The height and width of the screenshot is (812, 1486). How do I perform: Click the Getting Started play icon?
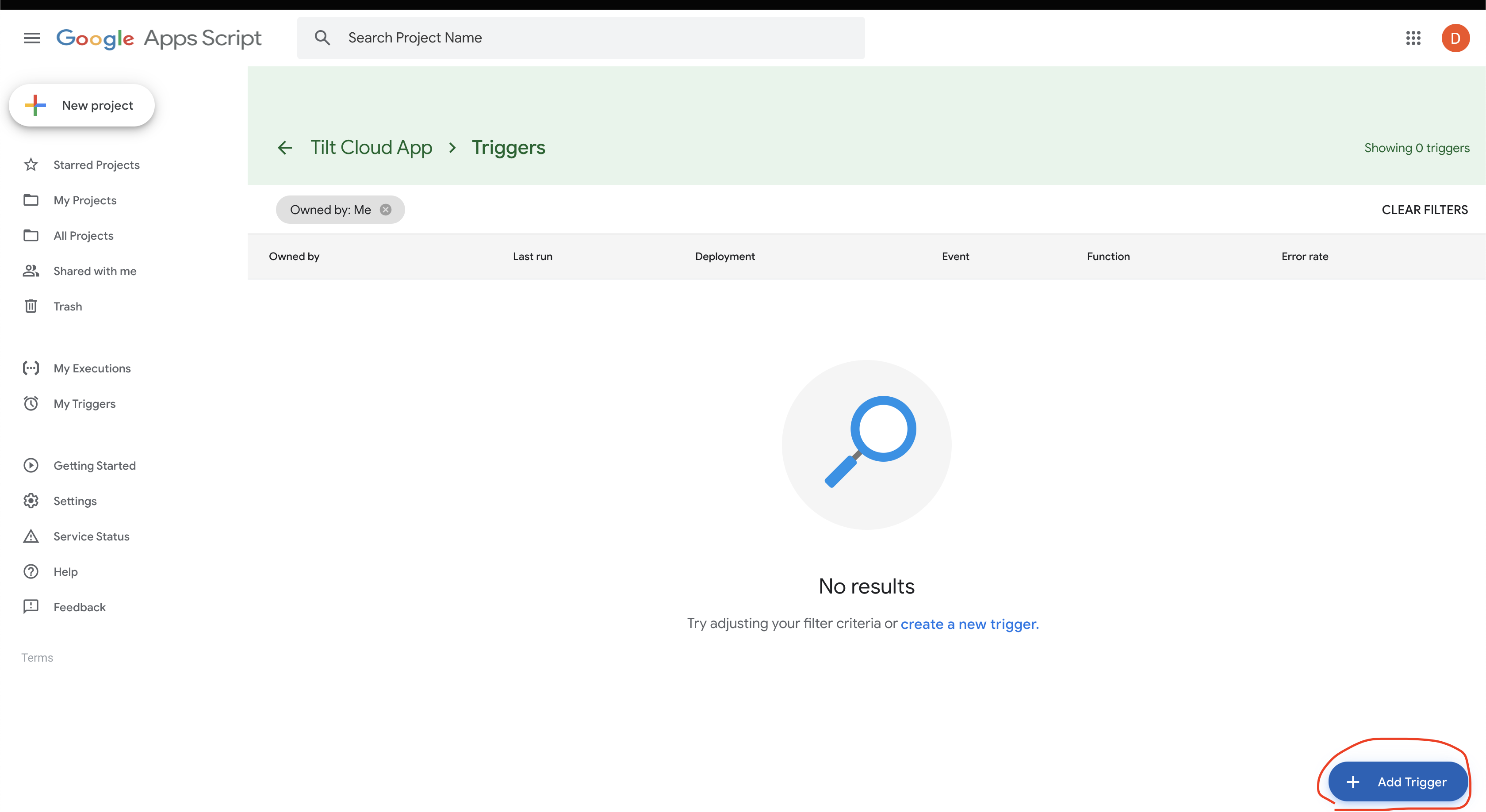(31, 465)
